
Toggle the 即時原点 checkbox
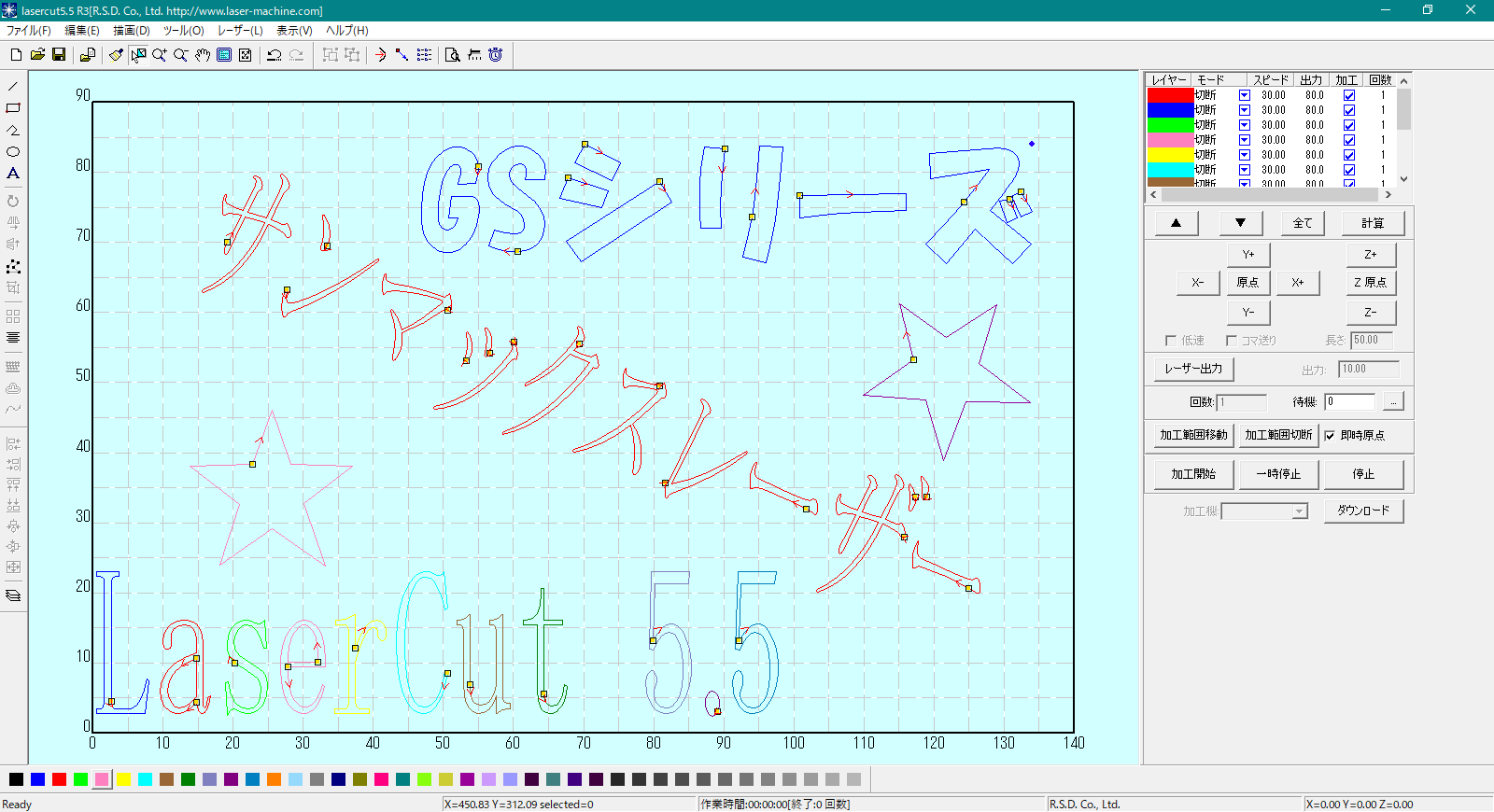pyautogui.click(x=1330, y=436)
